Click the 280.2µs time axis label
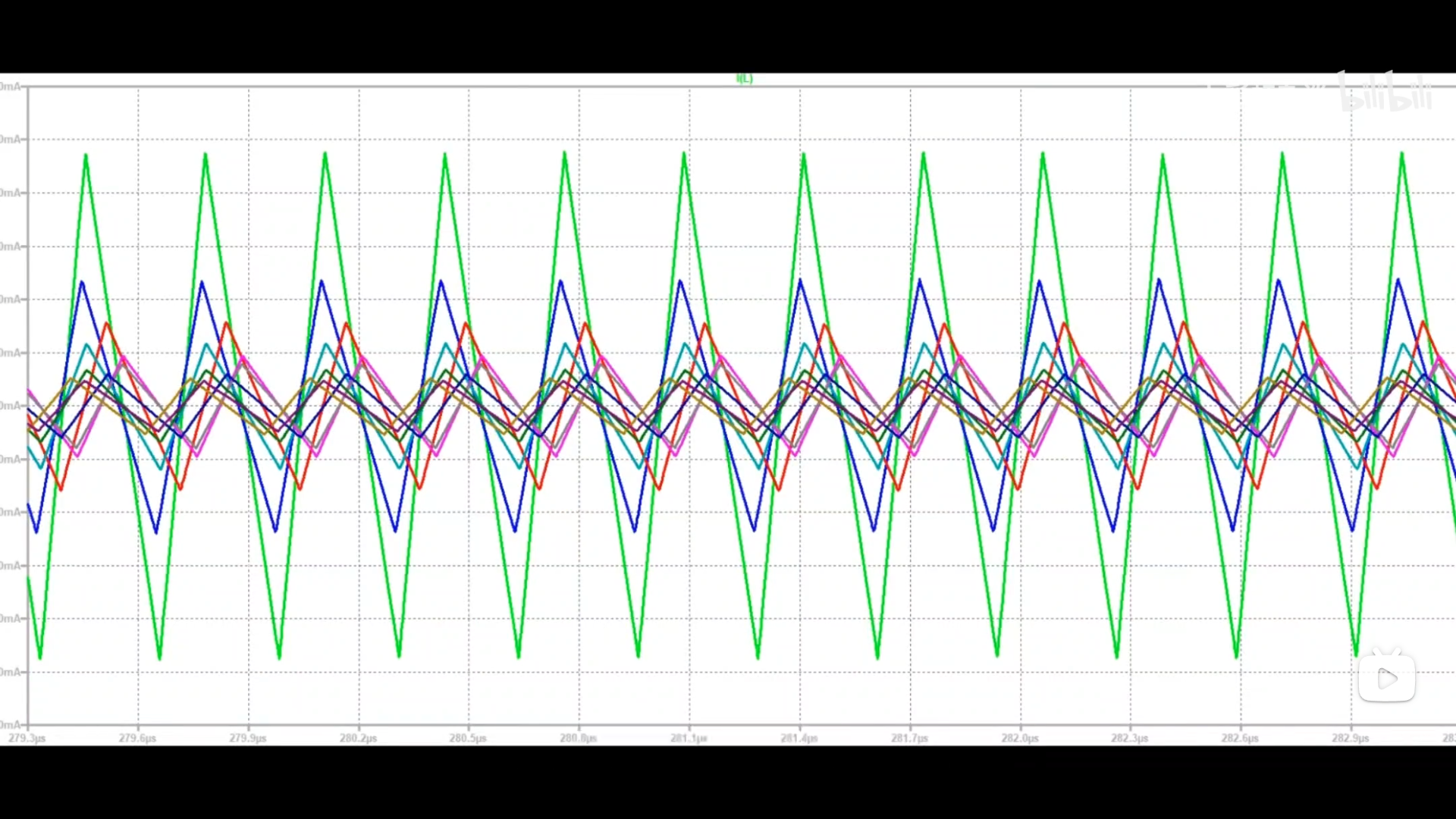Screen dimensions: 1456x819 pos(358,738)
